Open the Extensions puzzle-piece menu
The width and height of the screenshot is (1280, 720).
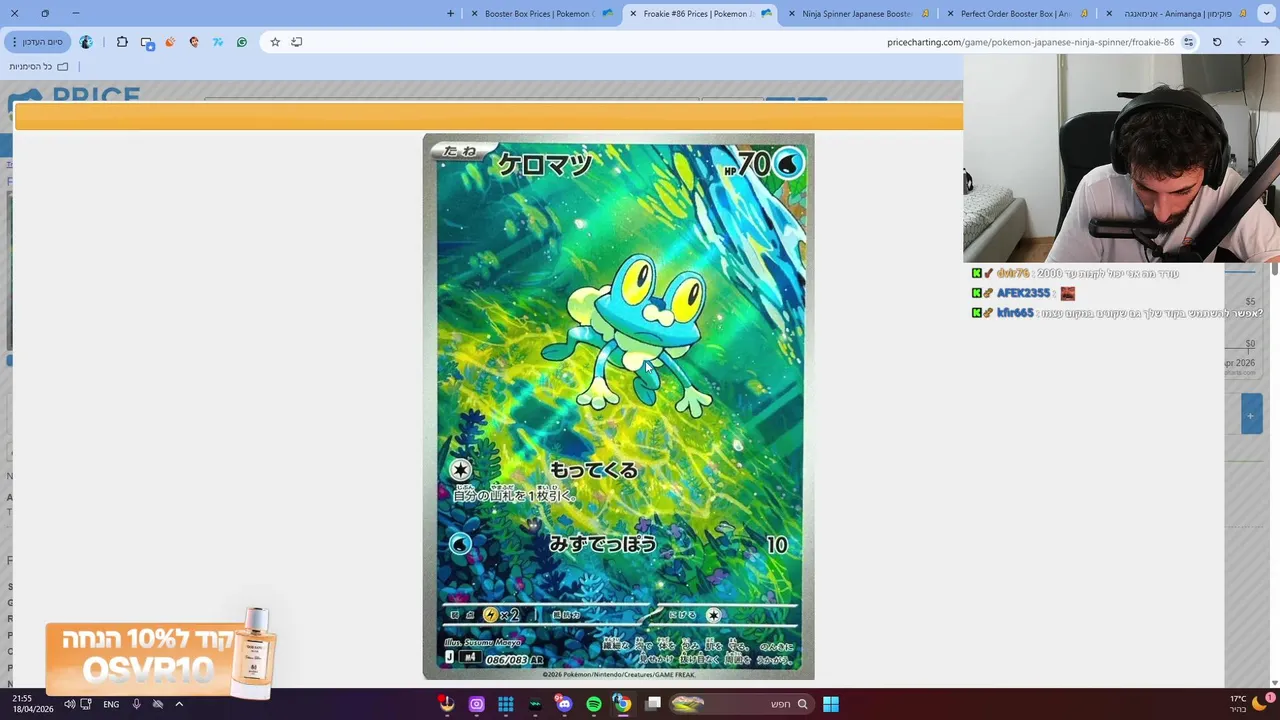122,42
